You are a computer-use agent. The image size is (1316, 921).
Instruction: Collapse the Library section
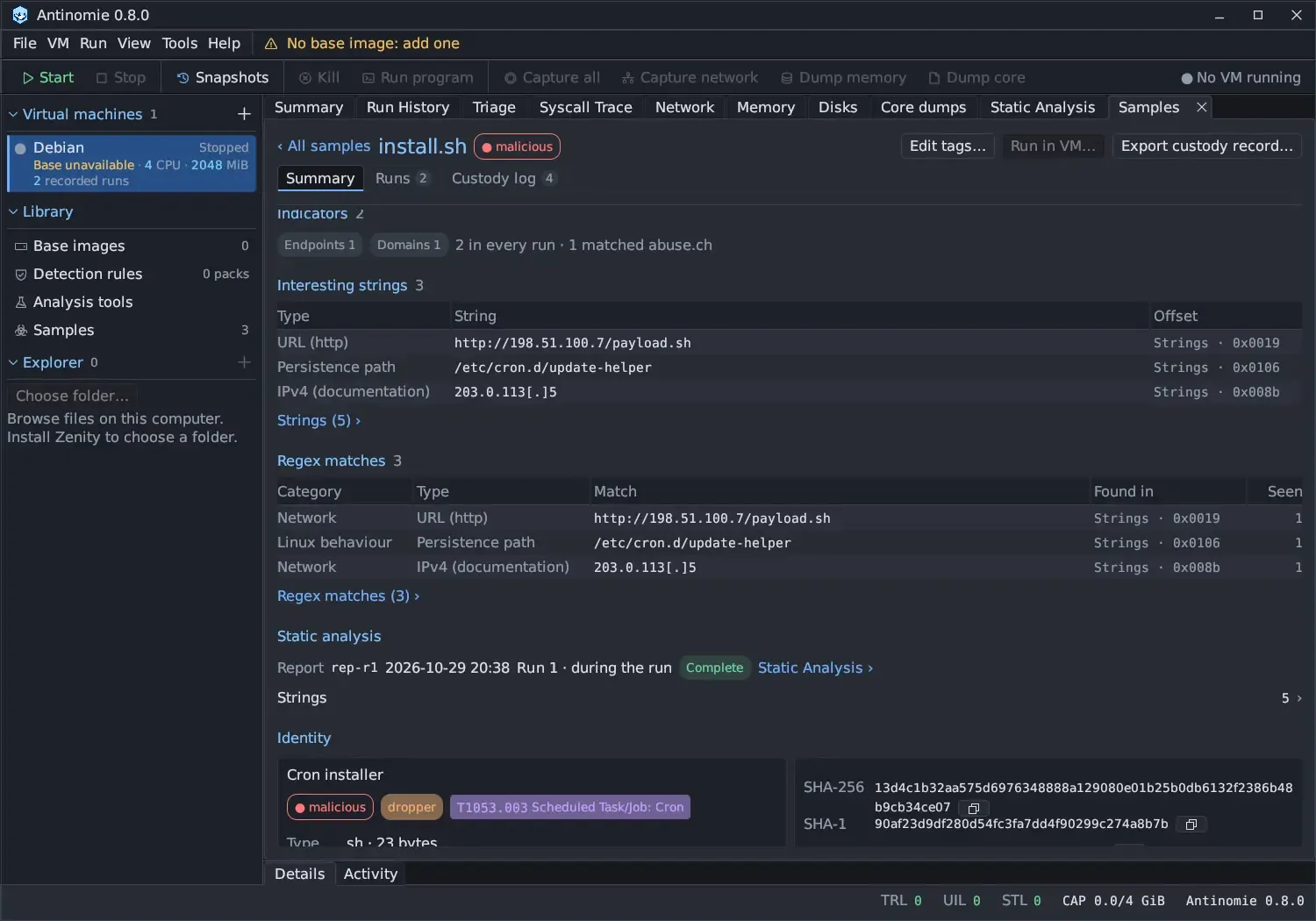13,211
